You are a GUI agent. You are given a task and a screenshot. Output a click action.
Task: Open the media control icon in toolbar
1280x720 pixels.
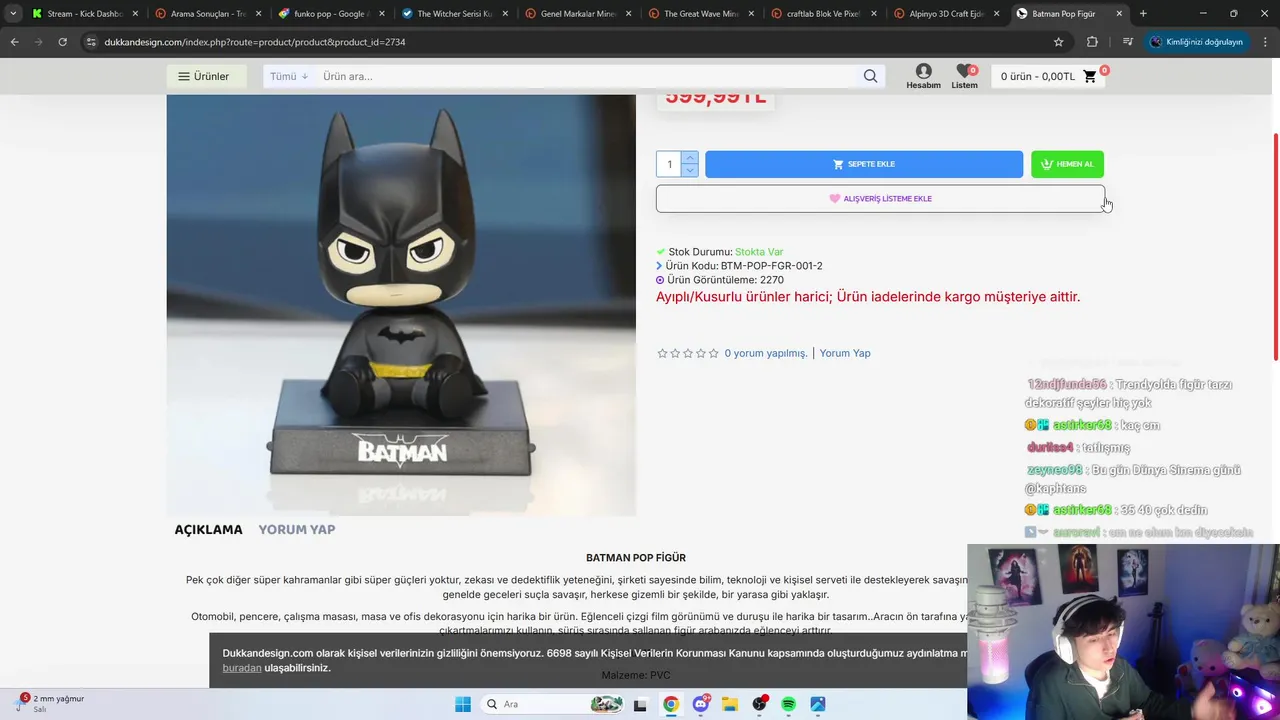(1128, 42)
